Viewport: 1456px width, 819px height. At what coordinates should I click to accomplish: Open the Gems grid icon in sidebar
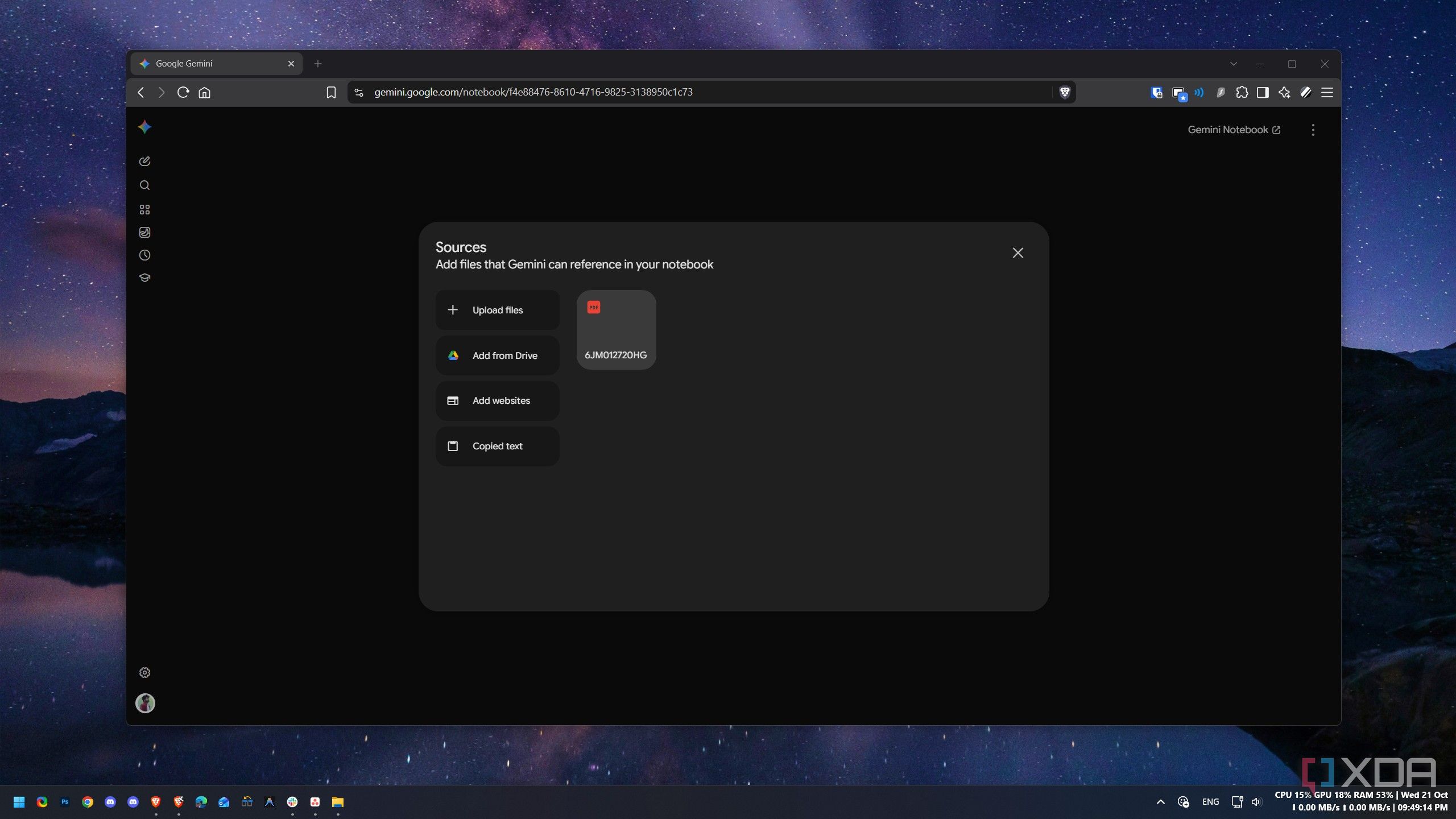(144, 210)
